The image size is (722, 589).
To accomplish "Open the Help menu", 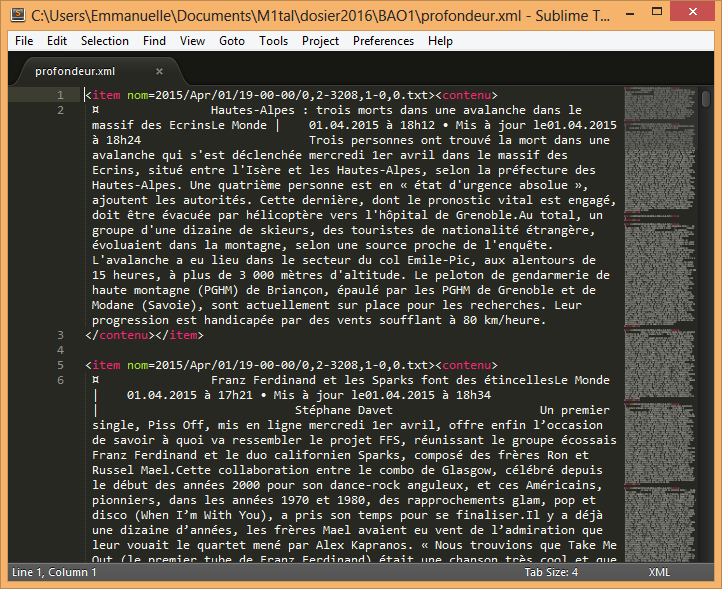I will 440,41.
